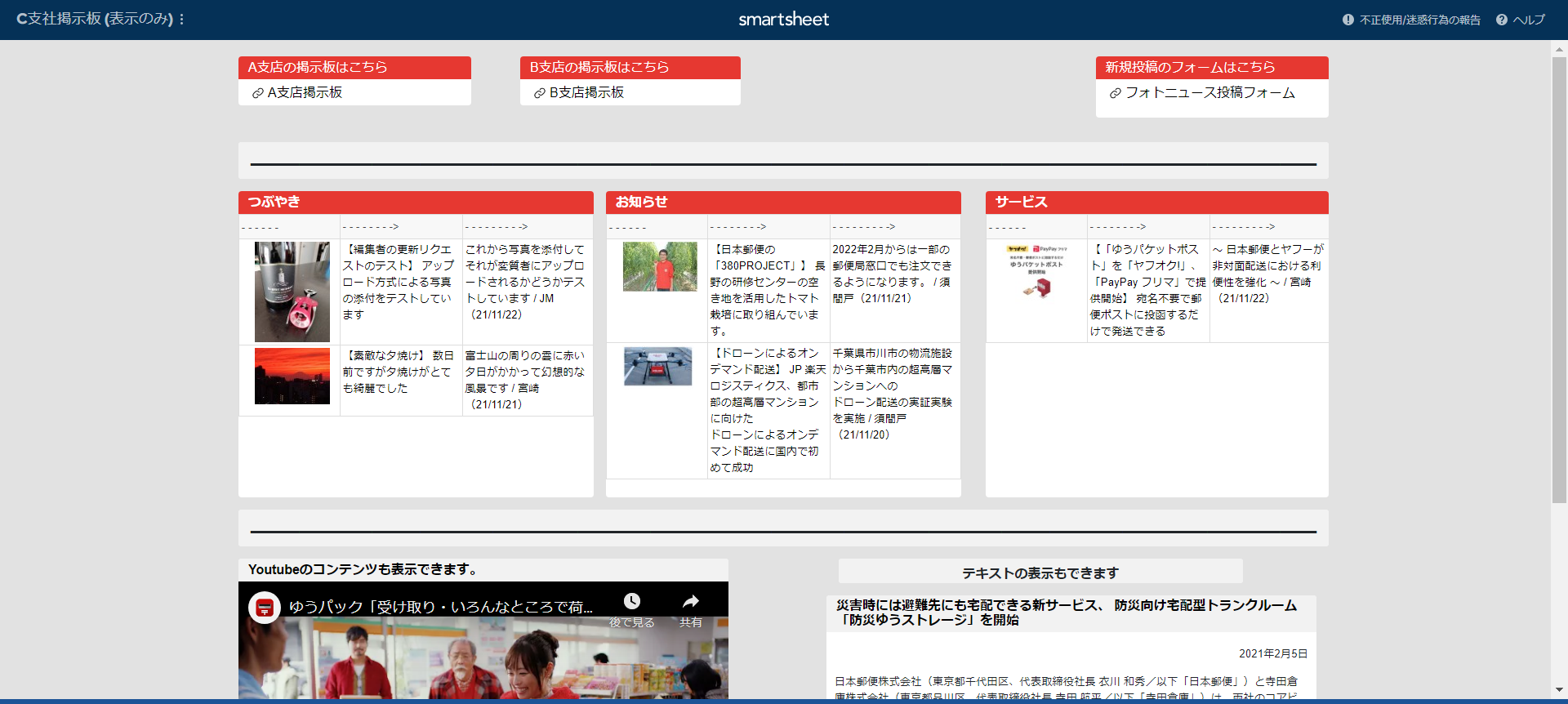Select the 新規投稿のフォームはこちら widget header

pos(1212,67)
